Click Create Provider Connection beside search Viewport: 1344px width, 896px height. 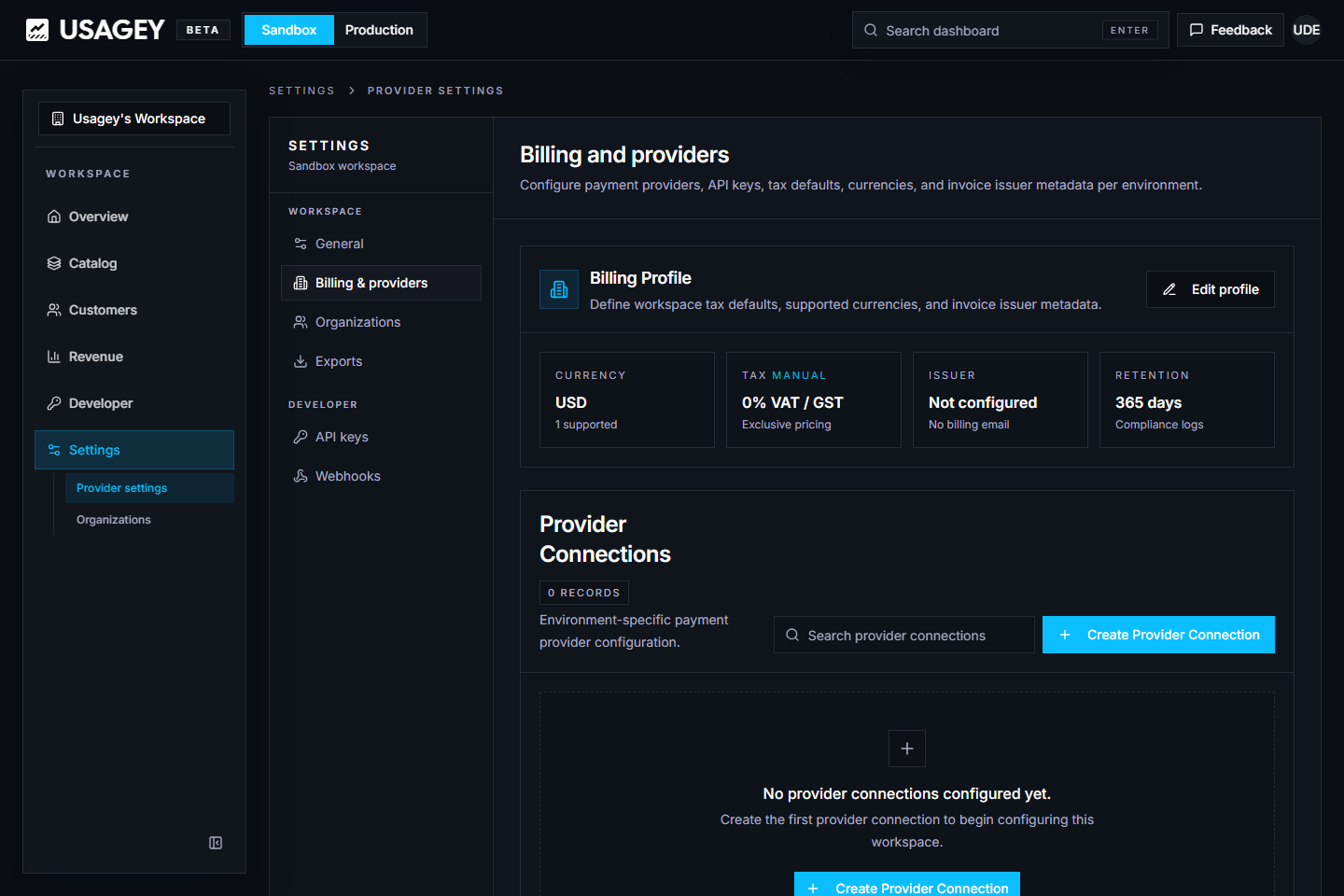(1158, 635)
